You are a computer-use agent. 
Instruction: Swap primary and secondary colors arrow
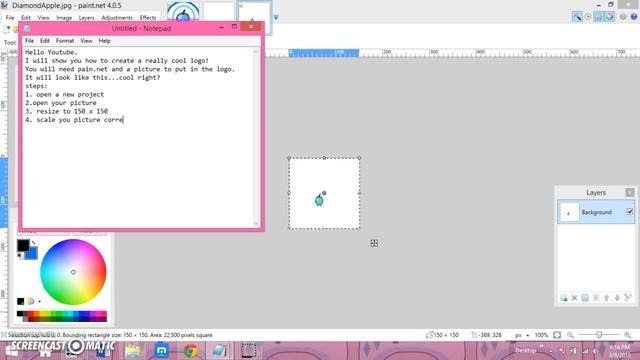click(33, 243)
